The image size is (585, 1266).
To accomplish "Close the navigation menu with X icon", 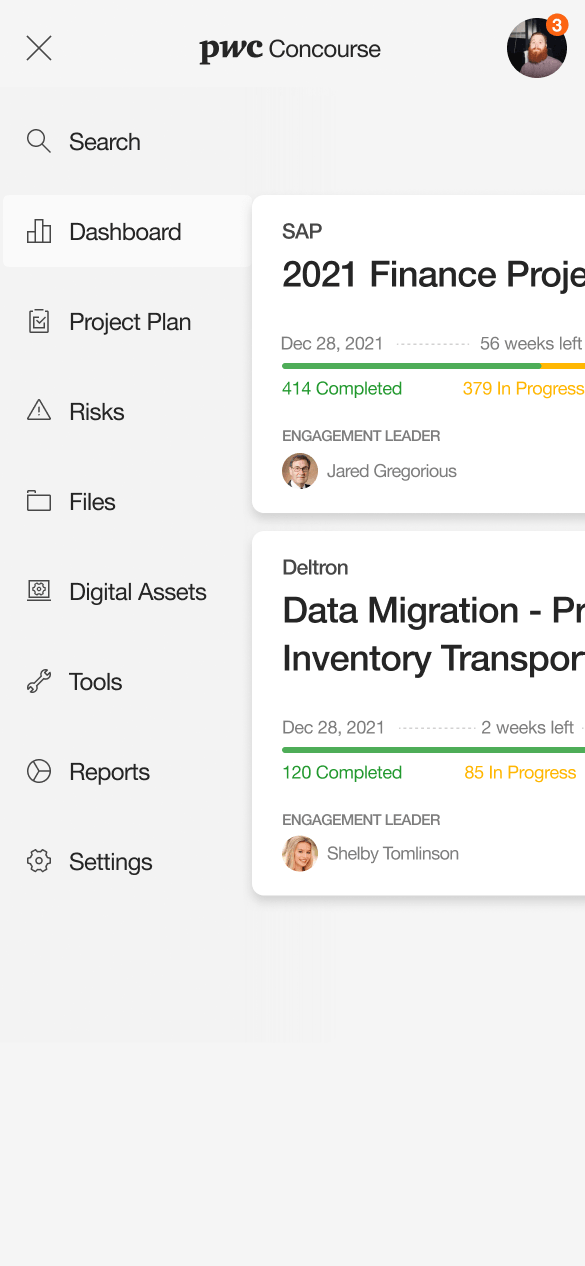I will tap(39, 48).
